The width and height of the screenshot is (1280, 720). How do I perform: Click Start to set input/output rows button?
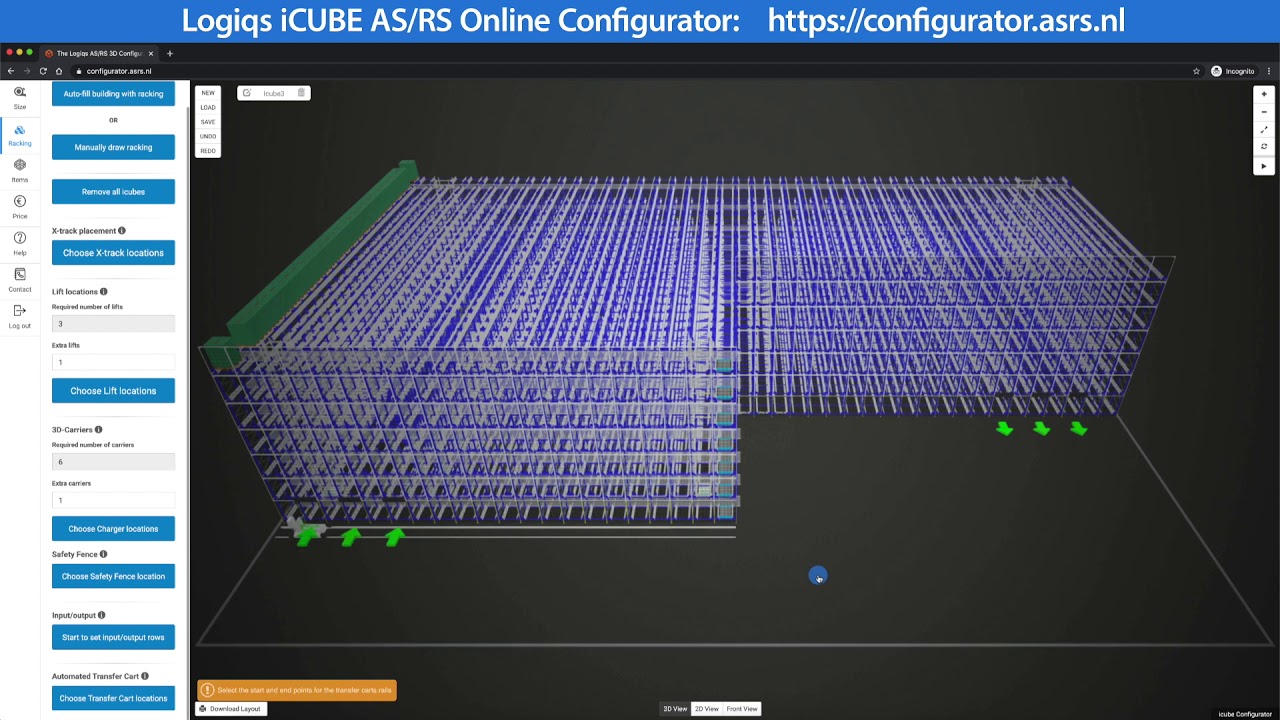pos(113,637)
